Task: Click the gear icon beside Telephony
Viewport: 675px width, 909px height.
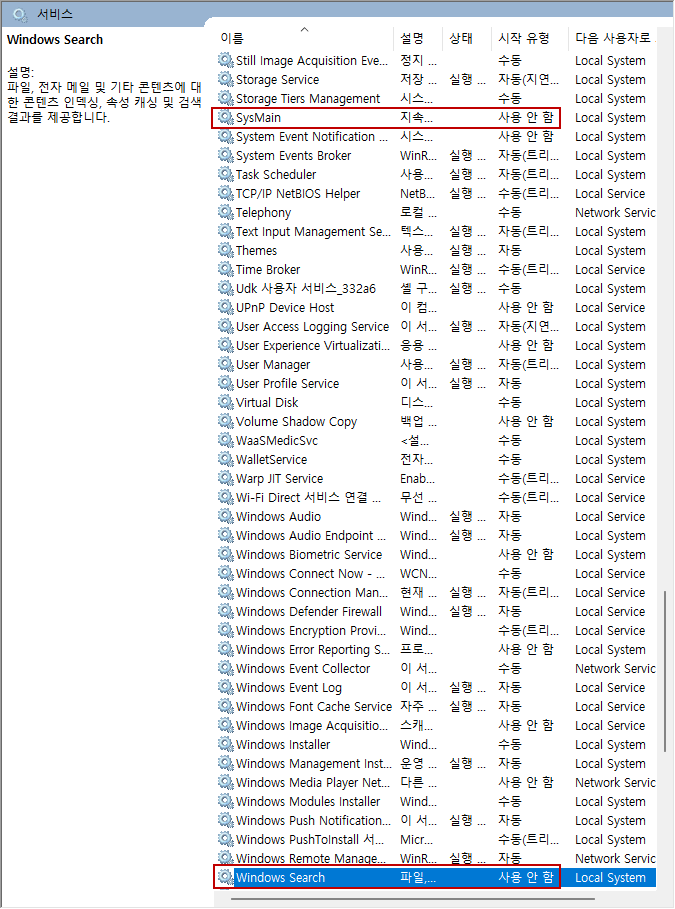Action: click(226, 212)
